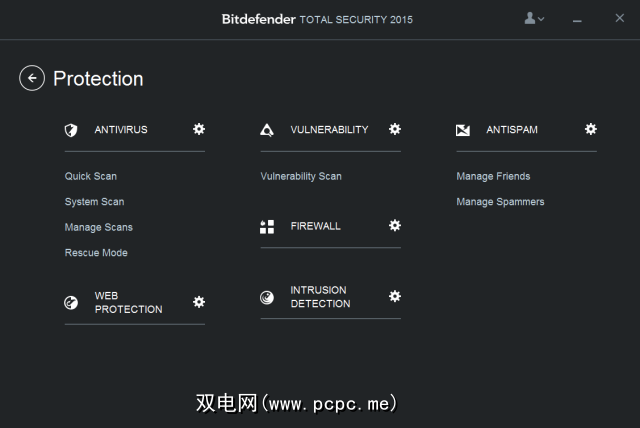The image size is (640, 428).
Task: Click the Antispam envelope icon
Action: click(x=463, y=130)
